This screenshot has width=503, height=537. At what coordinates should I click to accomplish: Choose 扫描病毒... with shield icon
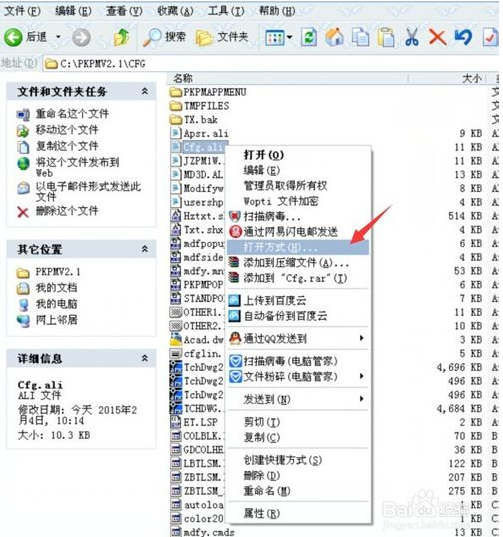click(298, 216)
